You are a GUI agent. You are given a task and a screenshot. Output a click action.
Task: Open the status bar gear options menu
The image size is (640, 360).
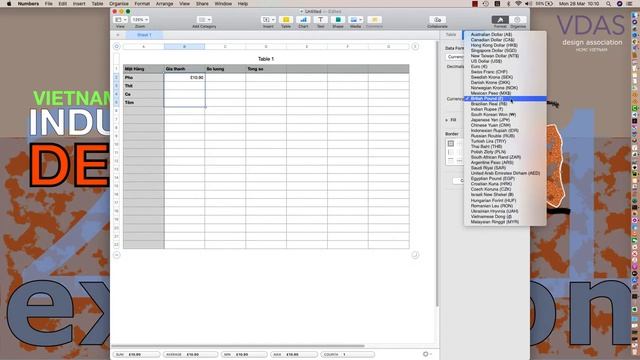coord(427,354)
